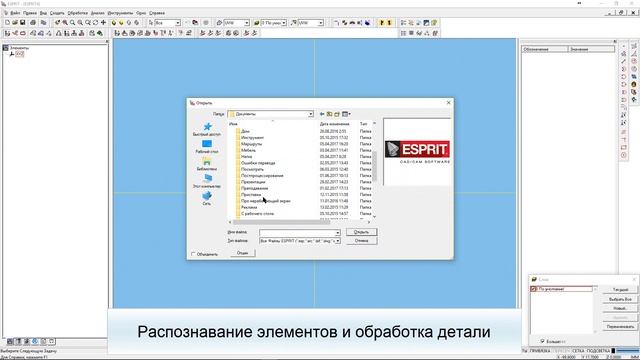Viewport: 640px width, 360px height.
Task: Click the Дом folder icon in file list
Action: [x=238, y=131]
